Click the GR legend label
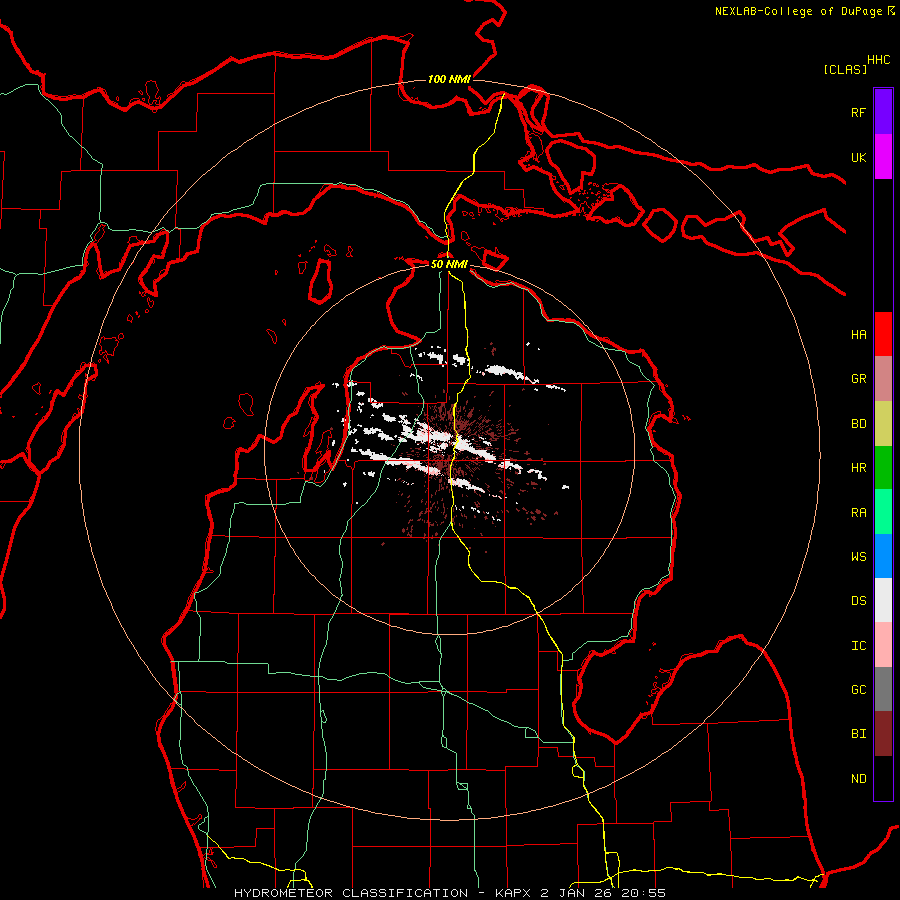Viewport: 900px width, 900px height. (858, 379)
